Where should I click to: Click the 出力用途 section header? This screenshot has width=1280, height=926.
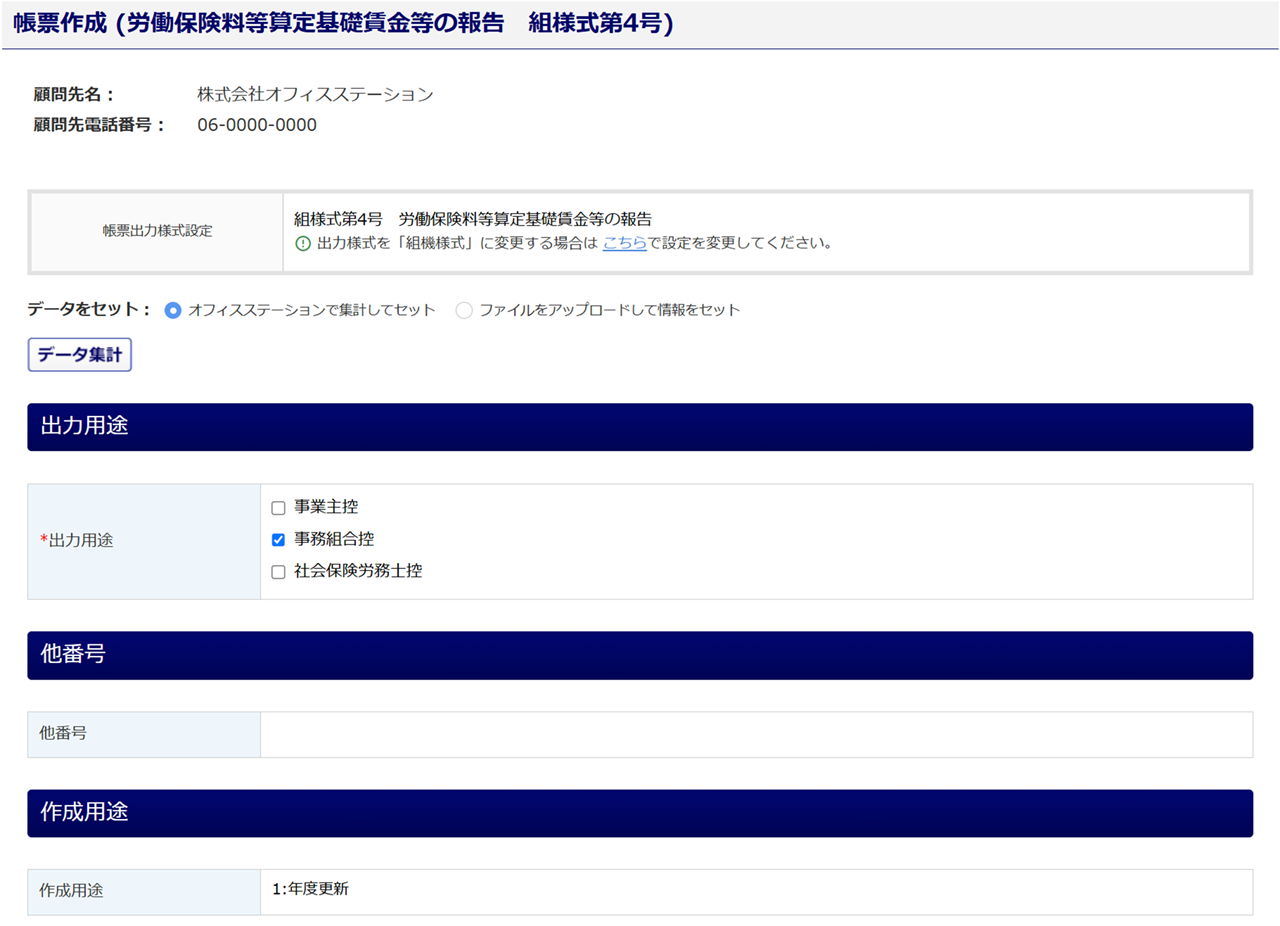click(640, 427)
